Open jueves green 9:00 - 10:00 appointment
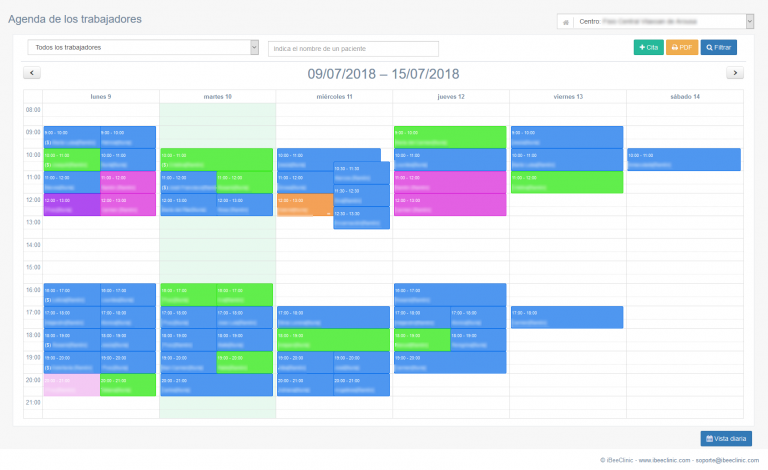The width and height of the screenshot is (768, 470). pos(449,136)
